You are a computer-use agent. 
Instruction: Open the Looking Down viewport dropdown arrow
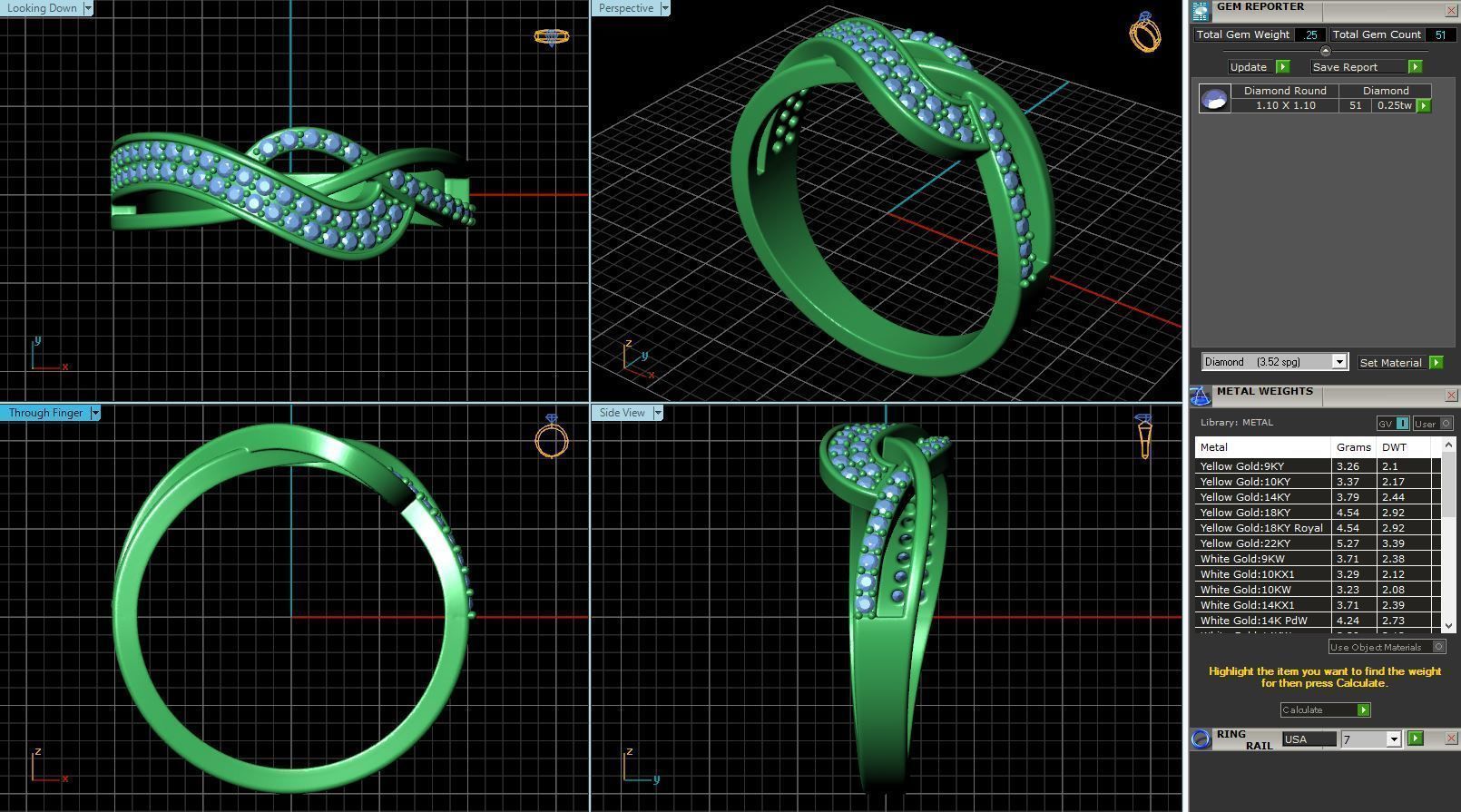88,8
